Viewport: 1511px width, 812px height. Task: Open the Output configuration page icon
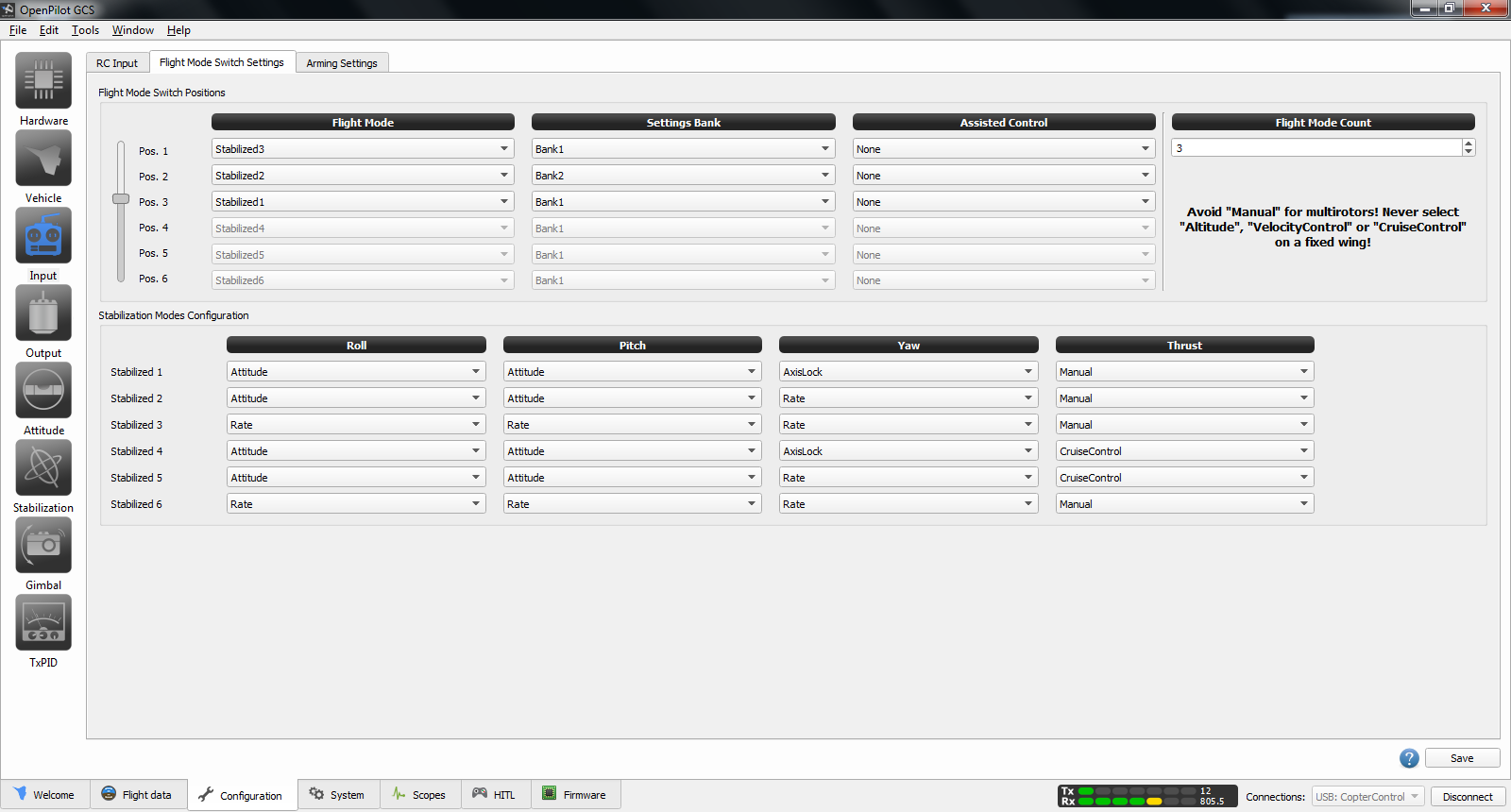(x=43, y=313)
